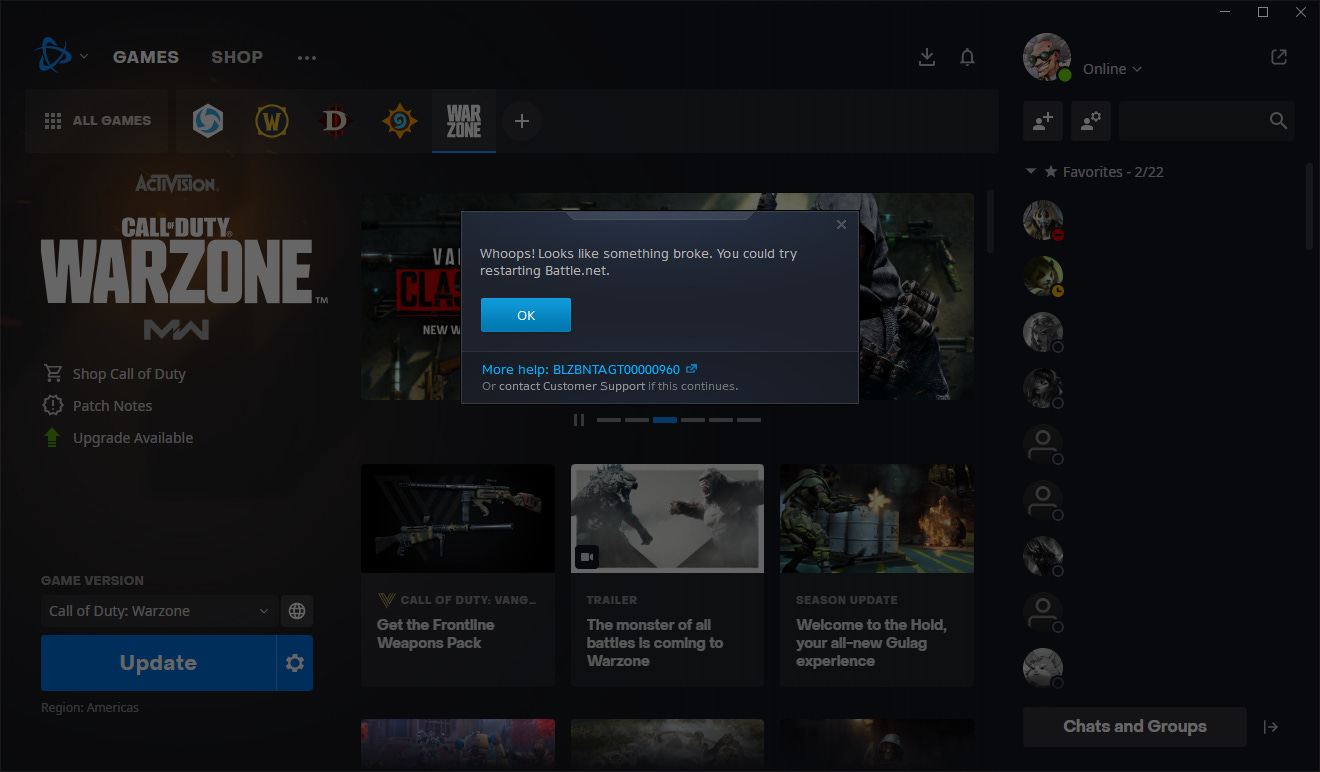Expand the Battle.net logo dropdown arrow
Screen dimensions: 1320x772
coord(84,56)
